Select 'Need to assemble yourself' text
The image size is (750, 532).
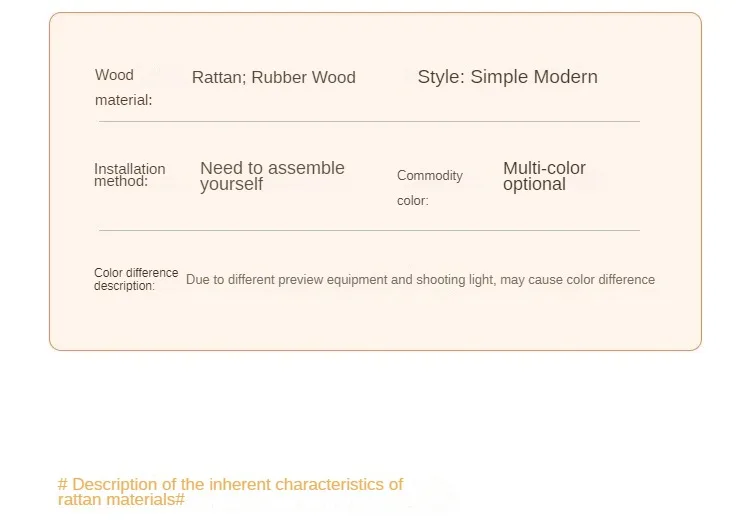272,176
